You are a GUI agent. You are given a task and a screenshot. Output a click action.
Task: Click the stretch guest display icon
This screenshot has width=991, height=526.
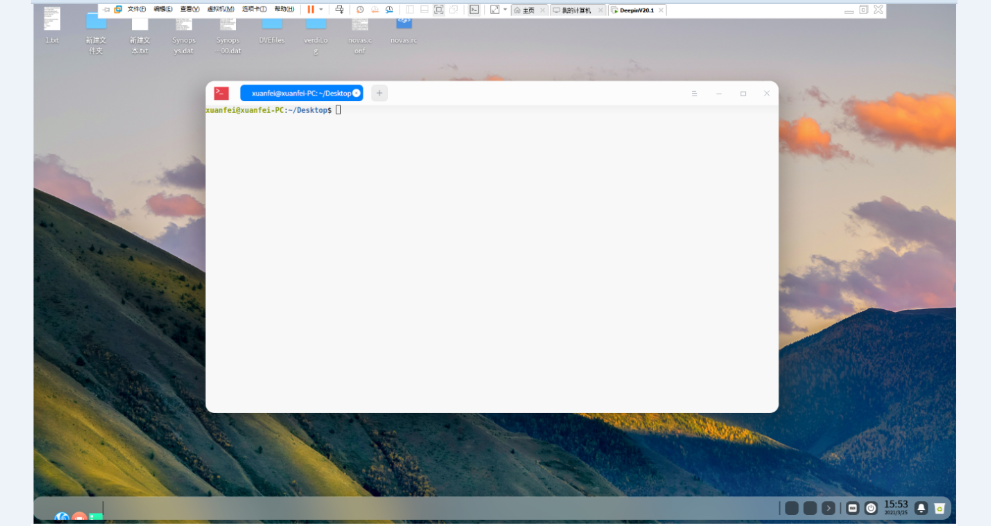pyautogui.click(x=495, y=9)
